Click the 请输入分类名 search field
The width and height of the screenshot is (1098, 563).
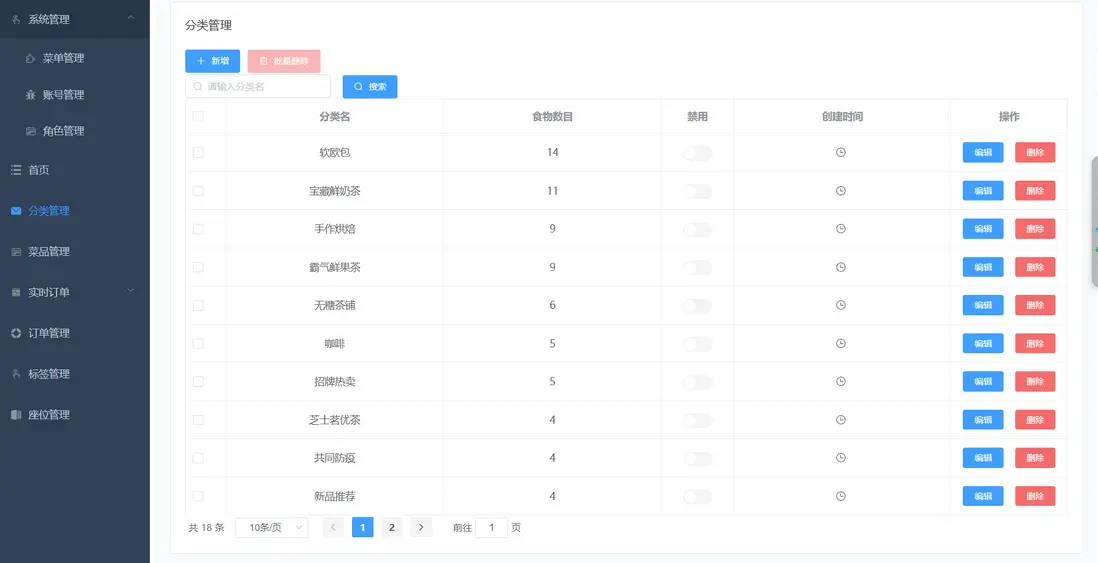(258, 87)
